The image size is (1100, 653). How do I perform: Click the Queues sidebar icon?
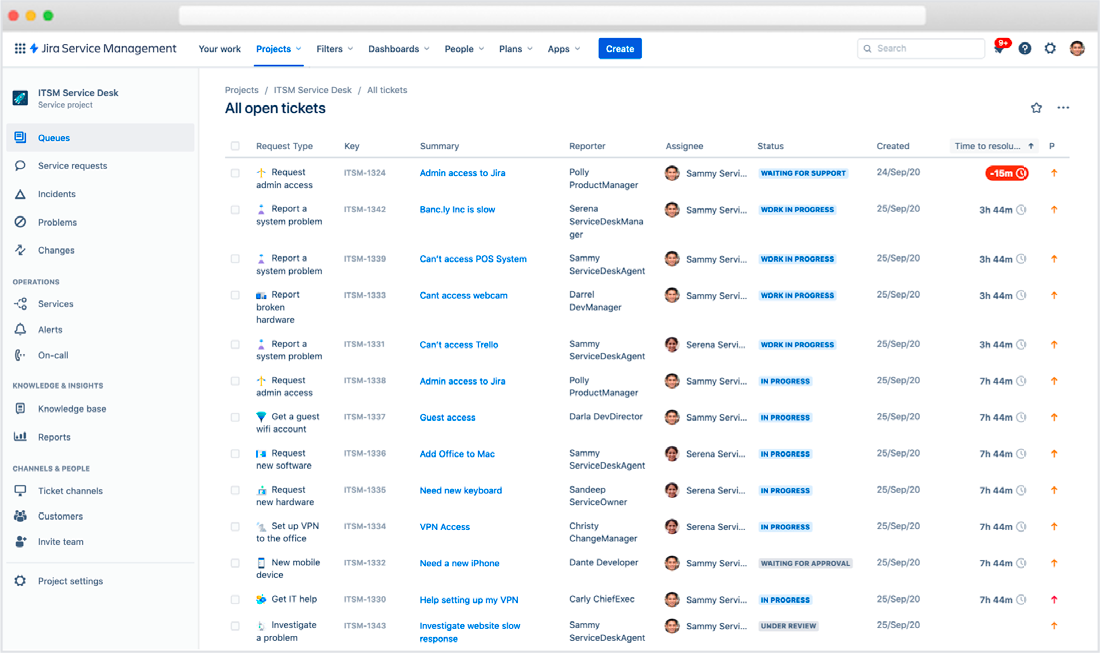tap(20, 137)
